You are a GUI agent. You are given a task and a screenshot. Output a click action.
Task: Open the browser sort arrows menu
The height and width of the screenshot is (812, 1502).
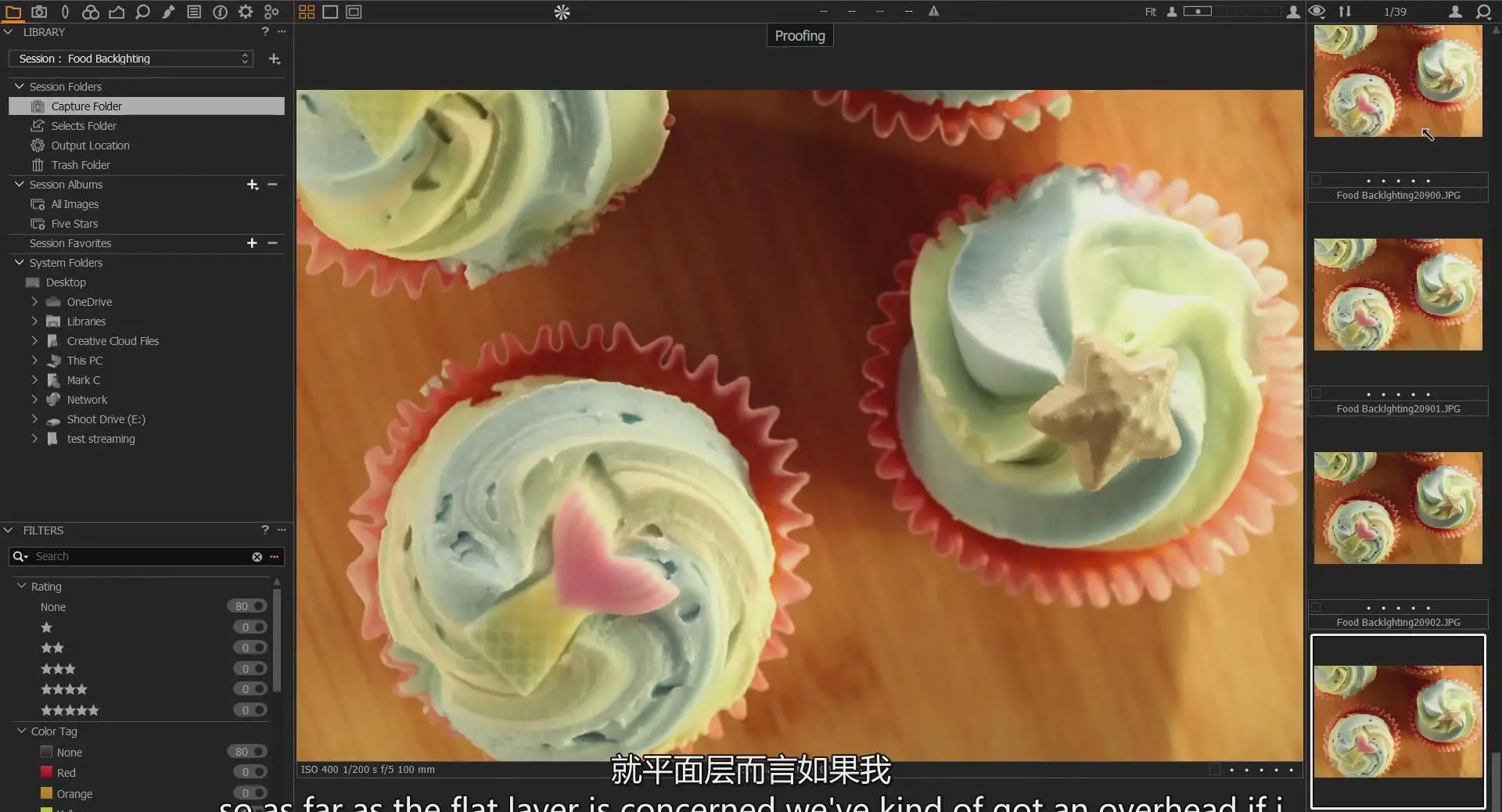coord(1345,11)
